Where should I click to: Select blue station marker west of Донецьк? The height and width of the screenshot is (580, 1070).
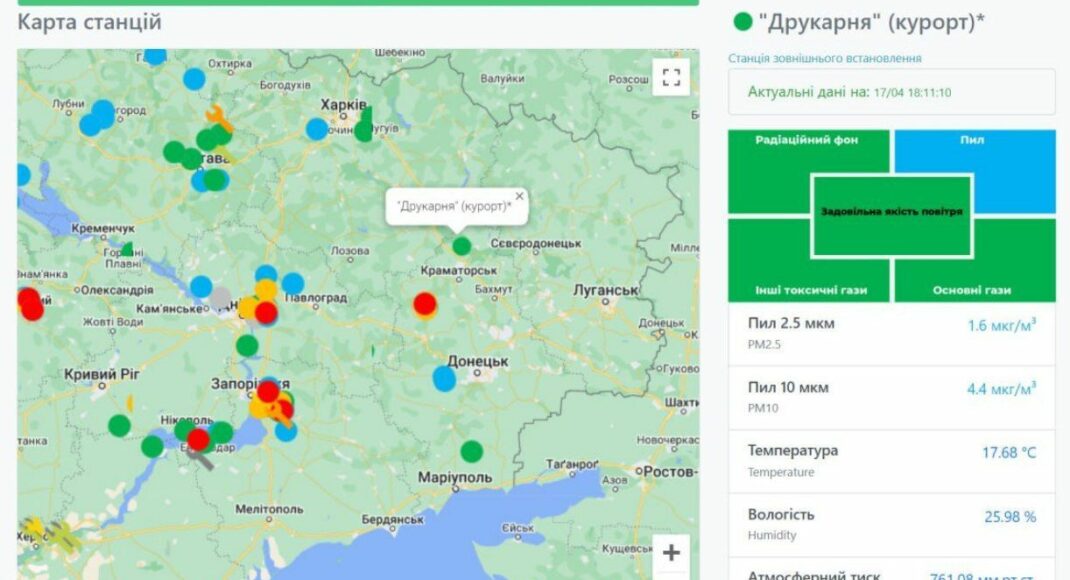[x=444, y=379]
